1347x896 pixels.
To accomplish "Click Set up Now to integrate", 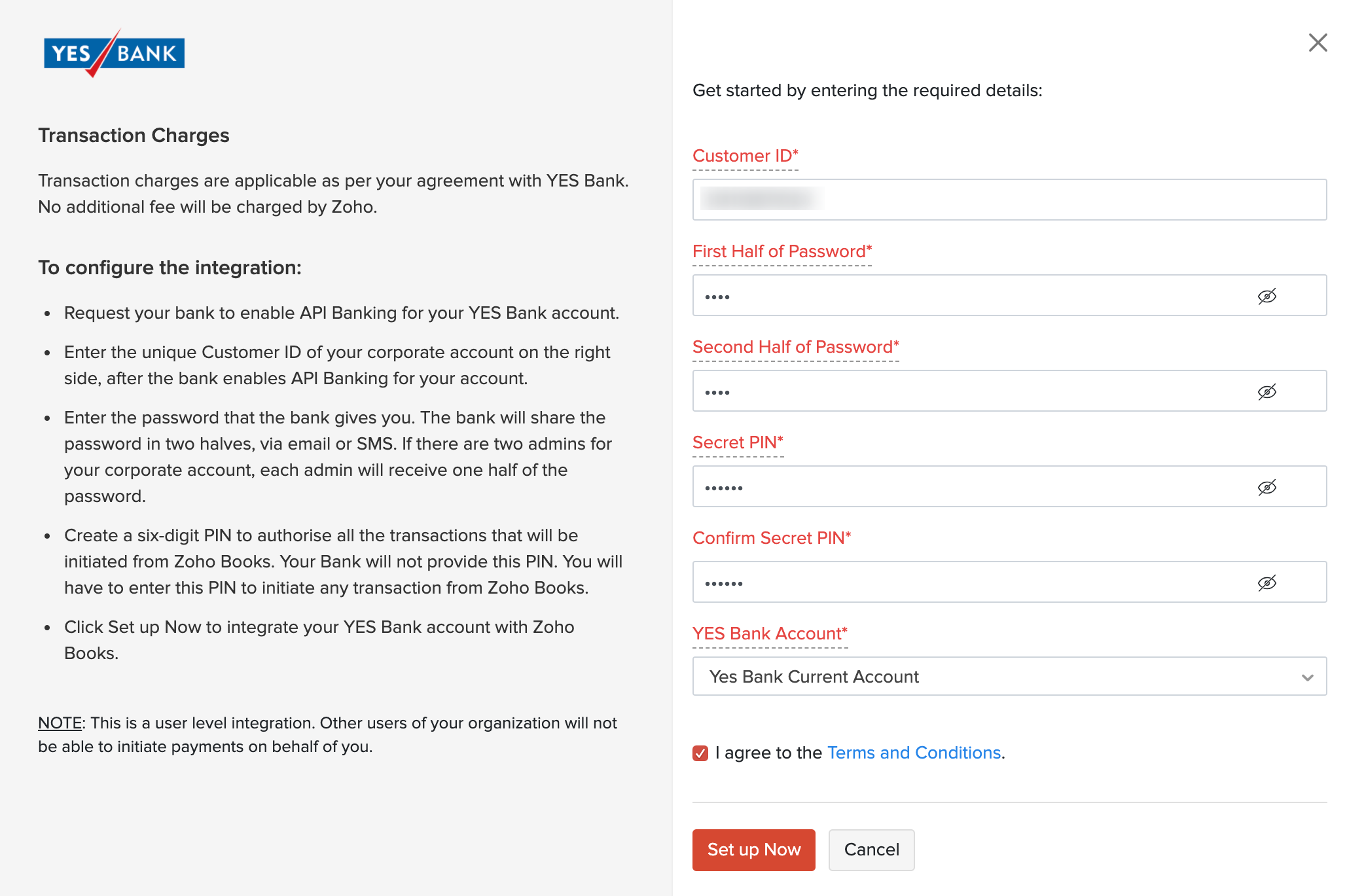I will (753, 850).
